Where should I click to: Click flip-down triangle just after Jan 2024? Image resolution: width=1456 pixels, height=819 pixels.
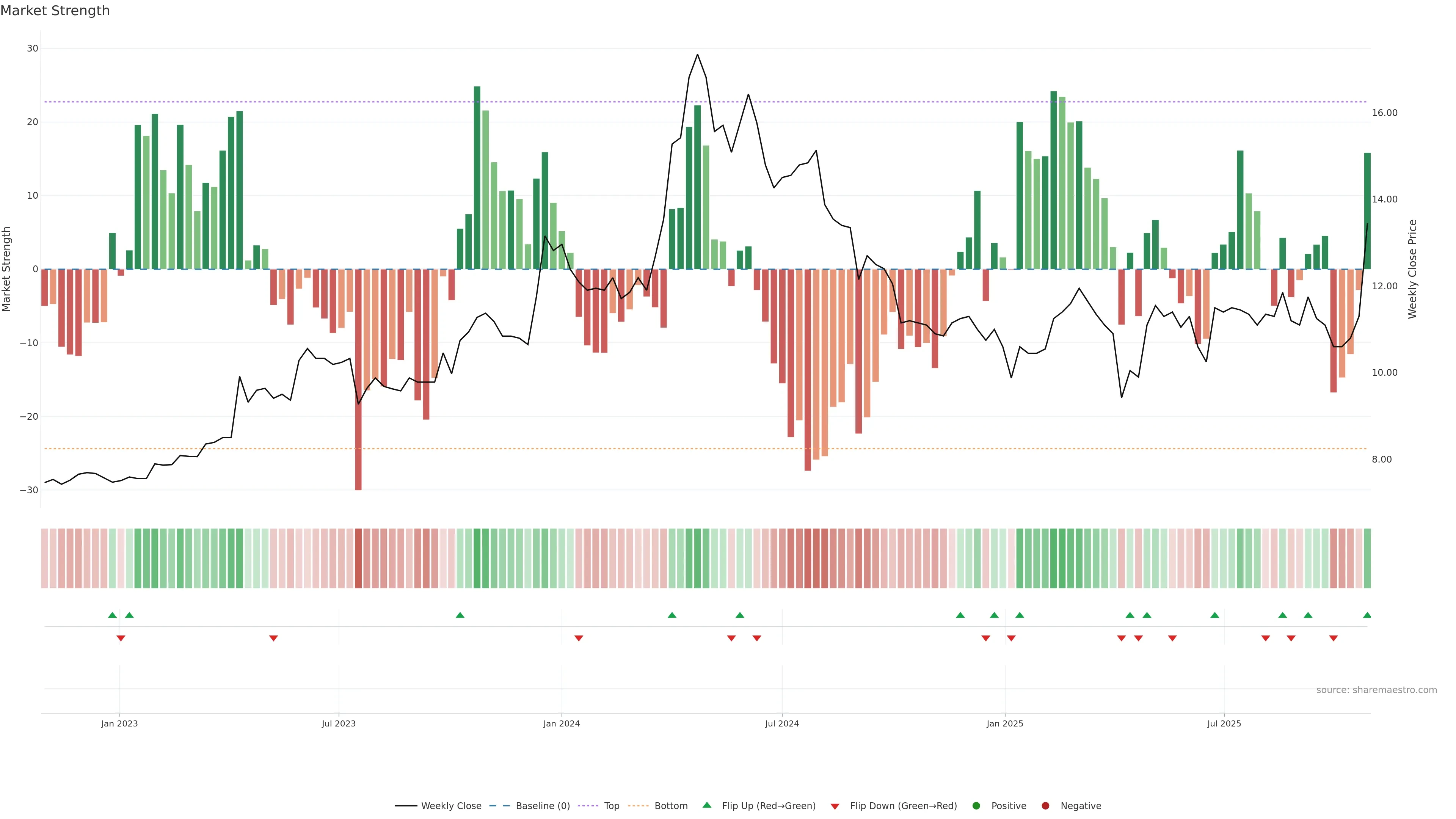tap(578, 638)
